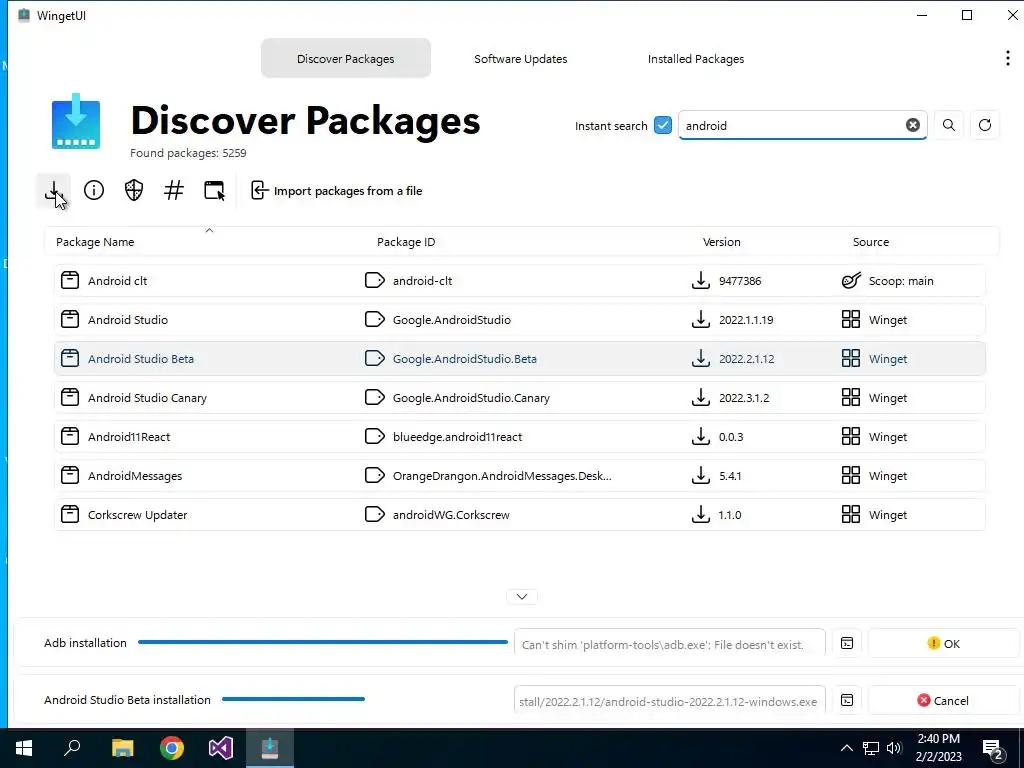Click the ID tag icon for android-clt

click(x=374, y=280)
